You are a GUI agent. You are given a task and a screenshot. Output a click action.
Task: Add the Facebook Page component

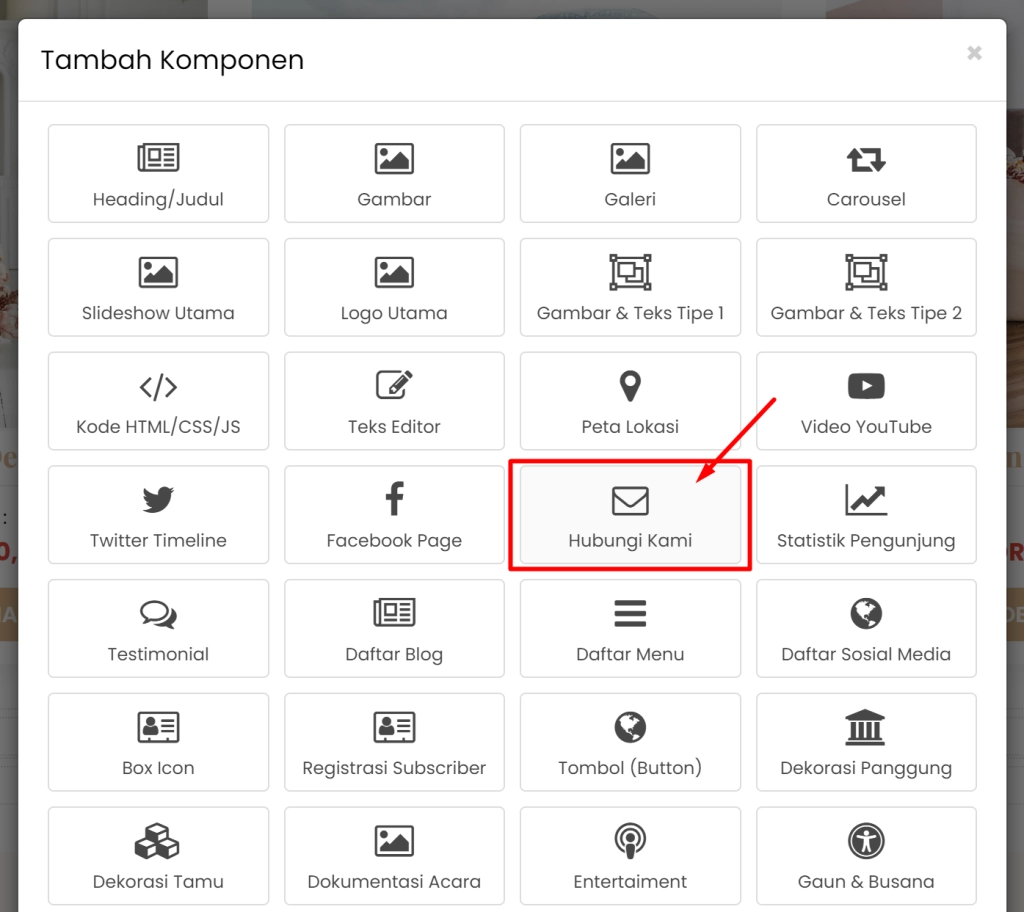point(394,515)
